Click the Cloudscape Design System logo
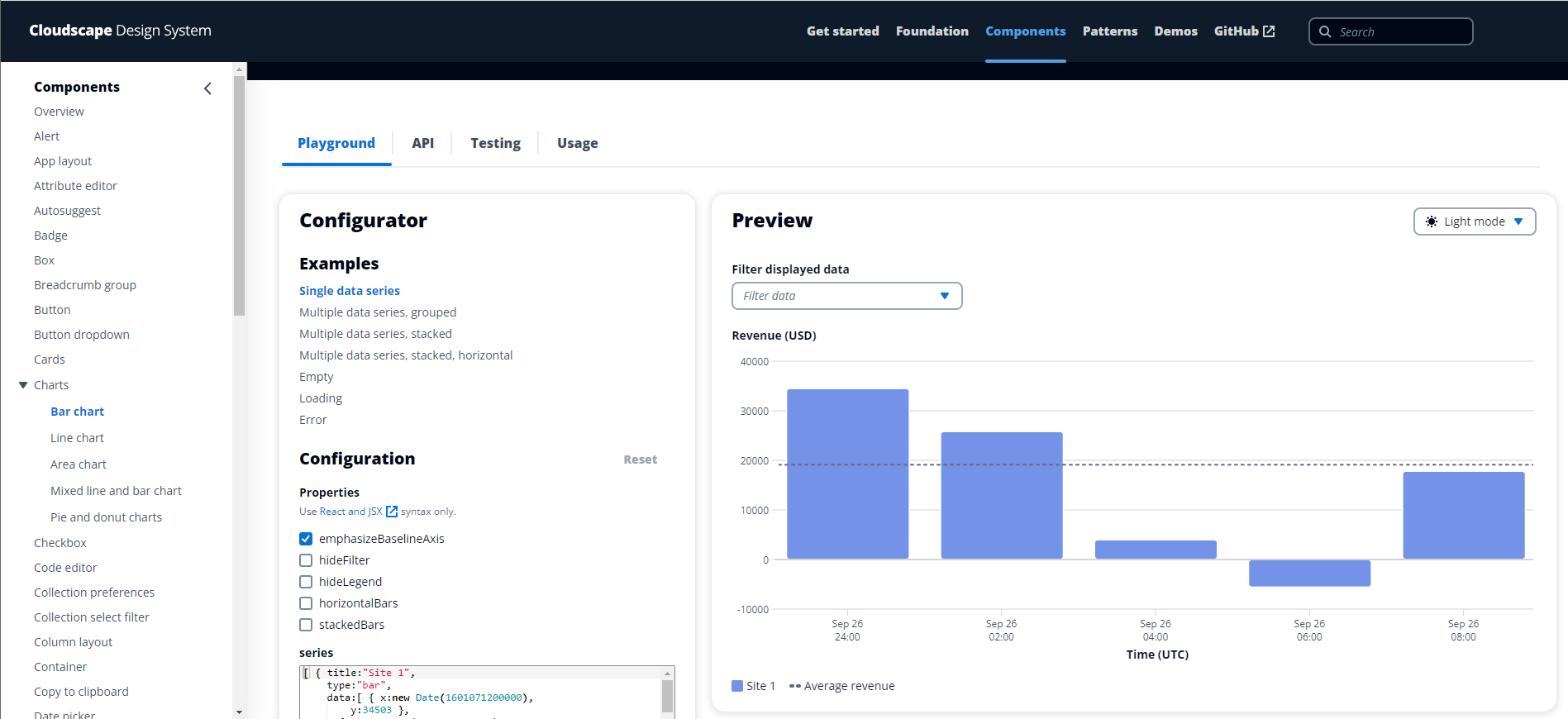Image resolution: width=1568 pixels, height=719 pixels. tap(120, 31)
